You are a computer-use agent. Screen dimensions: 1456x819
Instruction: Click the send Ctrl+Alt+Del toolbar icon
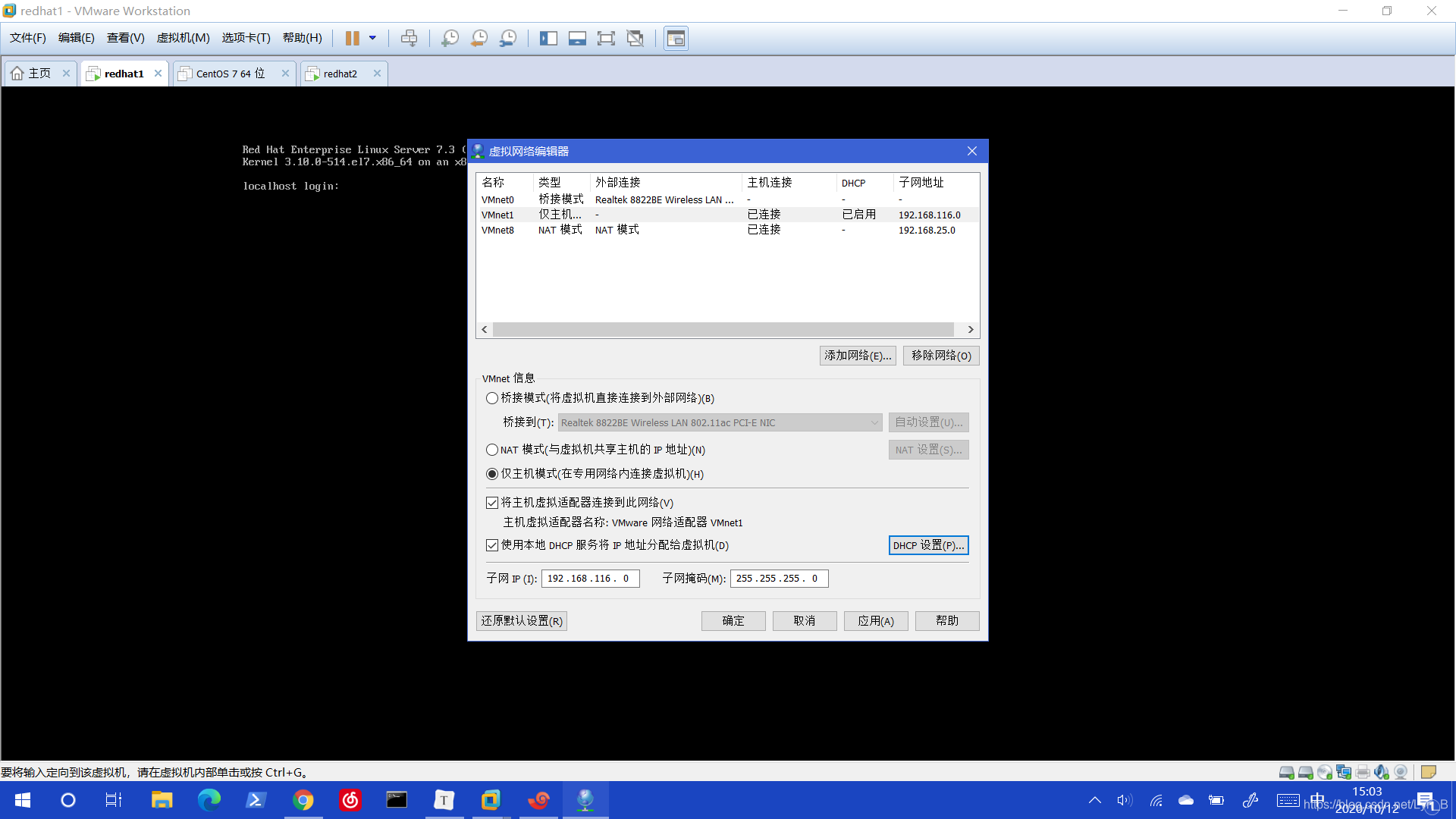click(409, 38)
